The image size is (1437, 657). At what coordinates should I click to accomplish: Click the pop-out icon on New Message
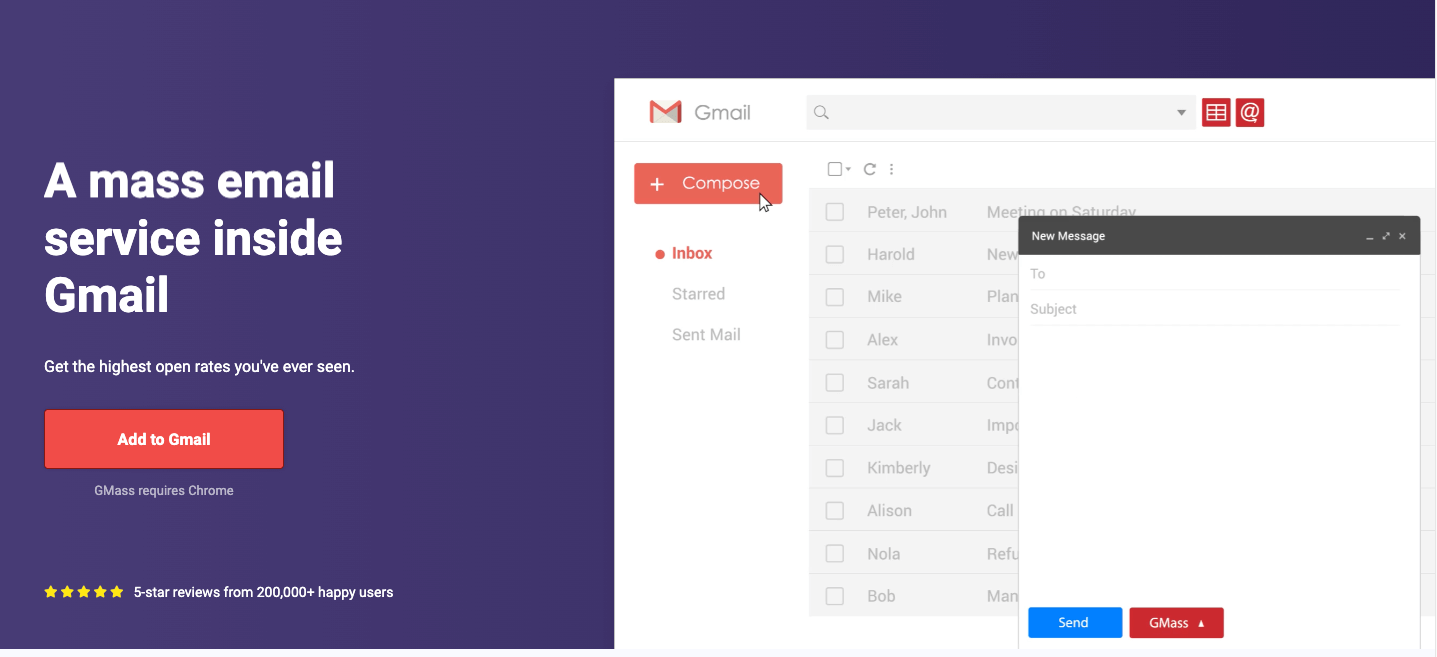click(x=1386, y=235)
